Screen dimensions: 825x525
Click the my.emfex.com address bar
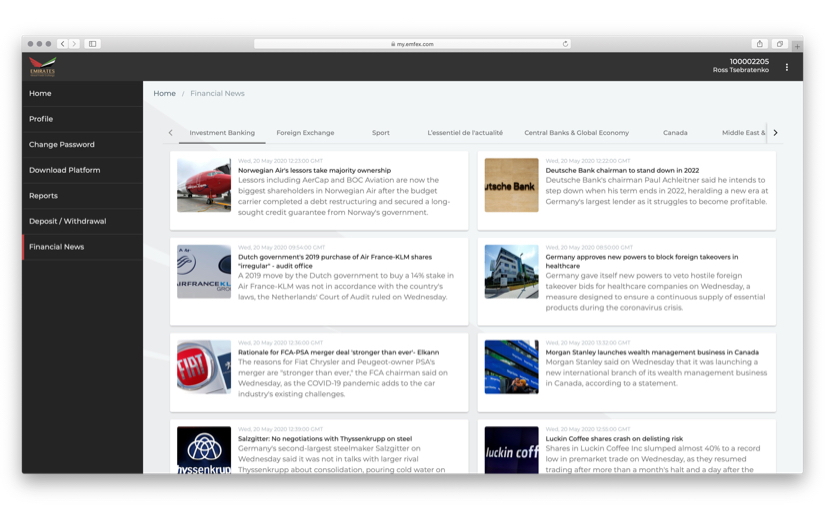pyautogui.click(x=412, y=44)
